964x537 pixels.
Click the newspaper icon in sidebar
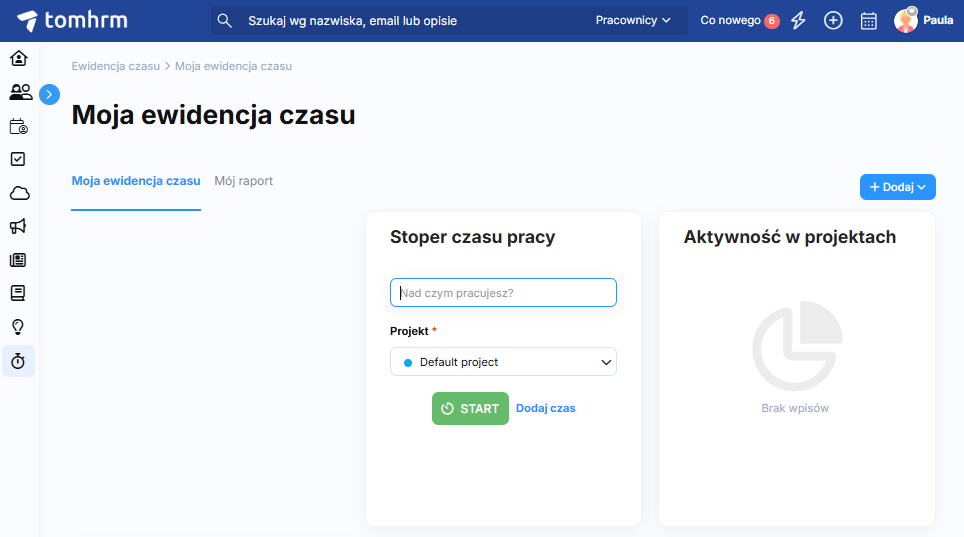pyautogui.click(x=18, y=260)
